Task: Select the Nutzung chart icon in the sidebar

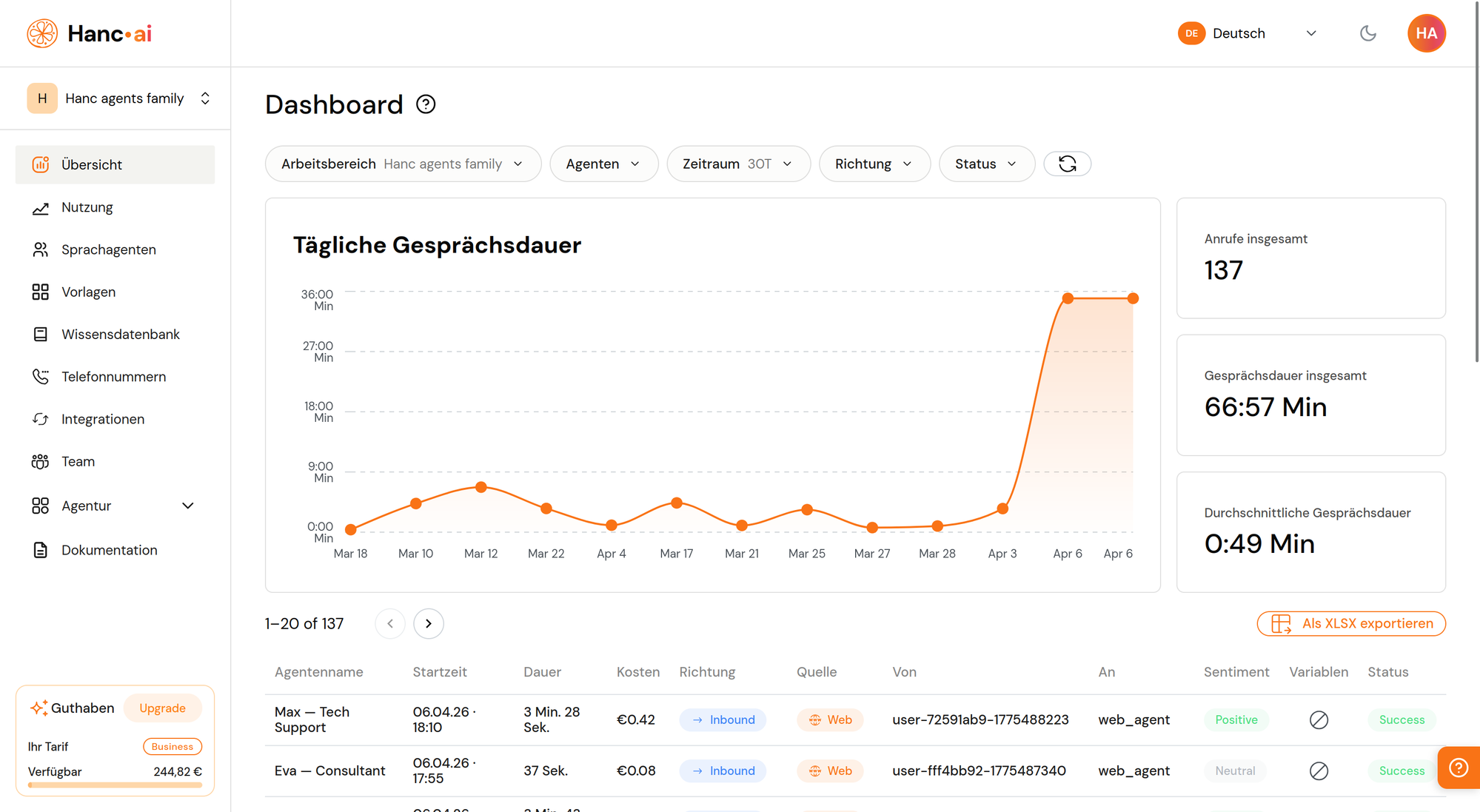Action: click(41, 207)
